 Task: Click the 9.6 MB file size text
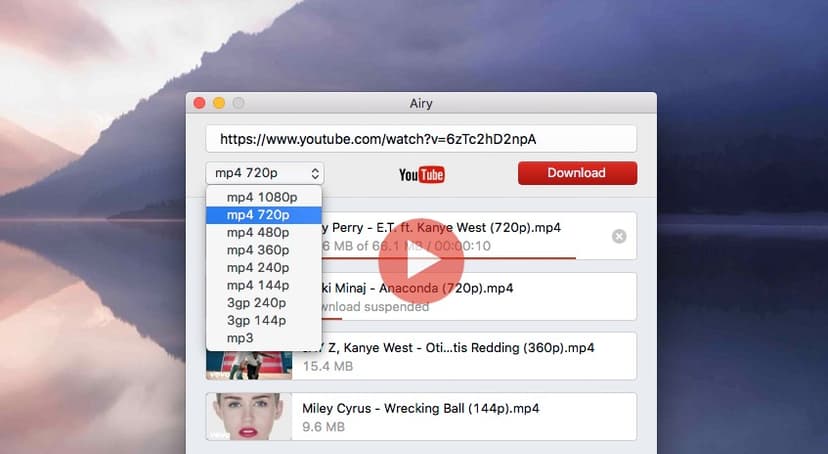[323, 427]
